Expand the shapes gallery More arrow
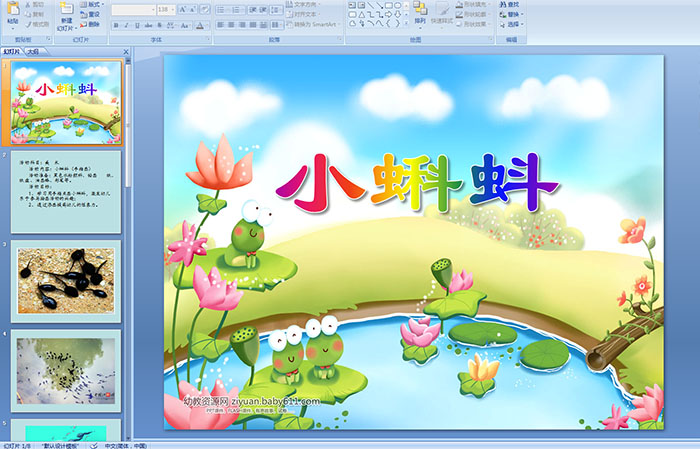Screen dimensions: 700x449 pos(406,23)
